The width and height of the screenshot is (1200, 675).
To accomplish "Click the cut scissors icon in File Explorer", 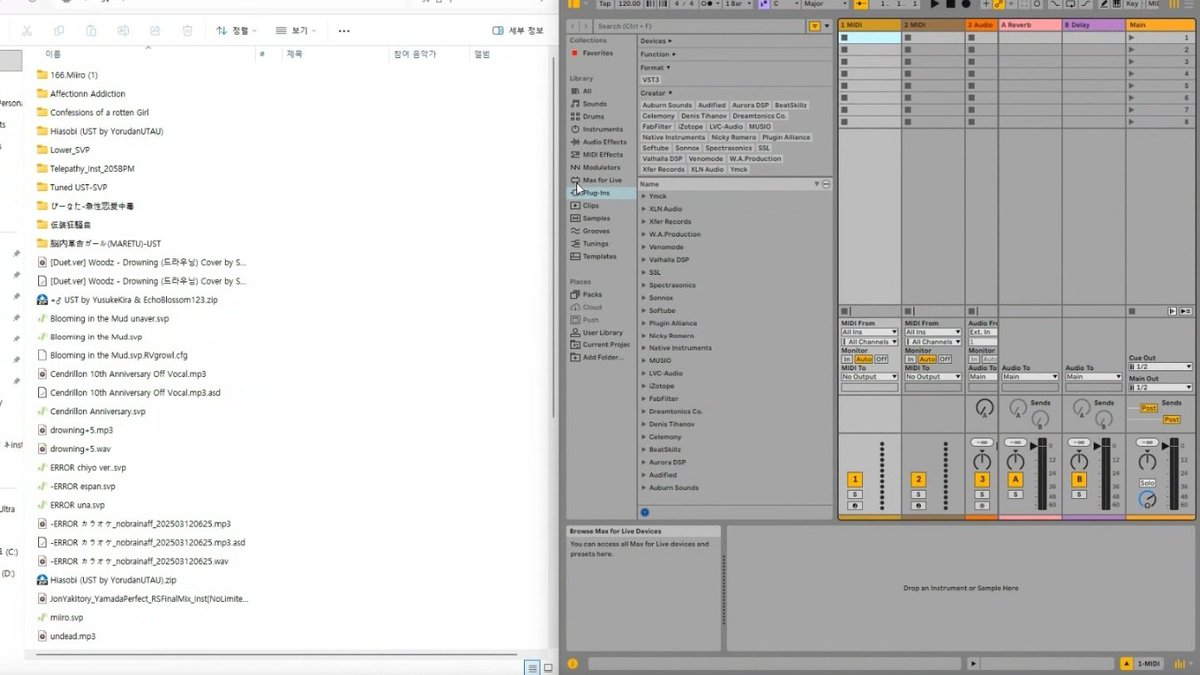I will click(x=27, y=31).
